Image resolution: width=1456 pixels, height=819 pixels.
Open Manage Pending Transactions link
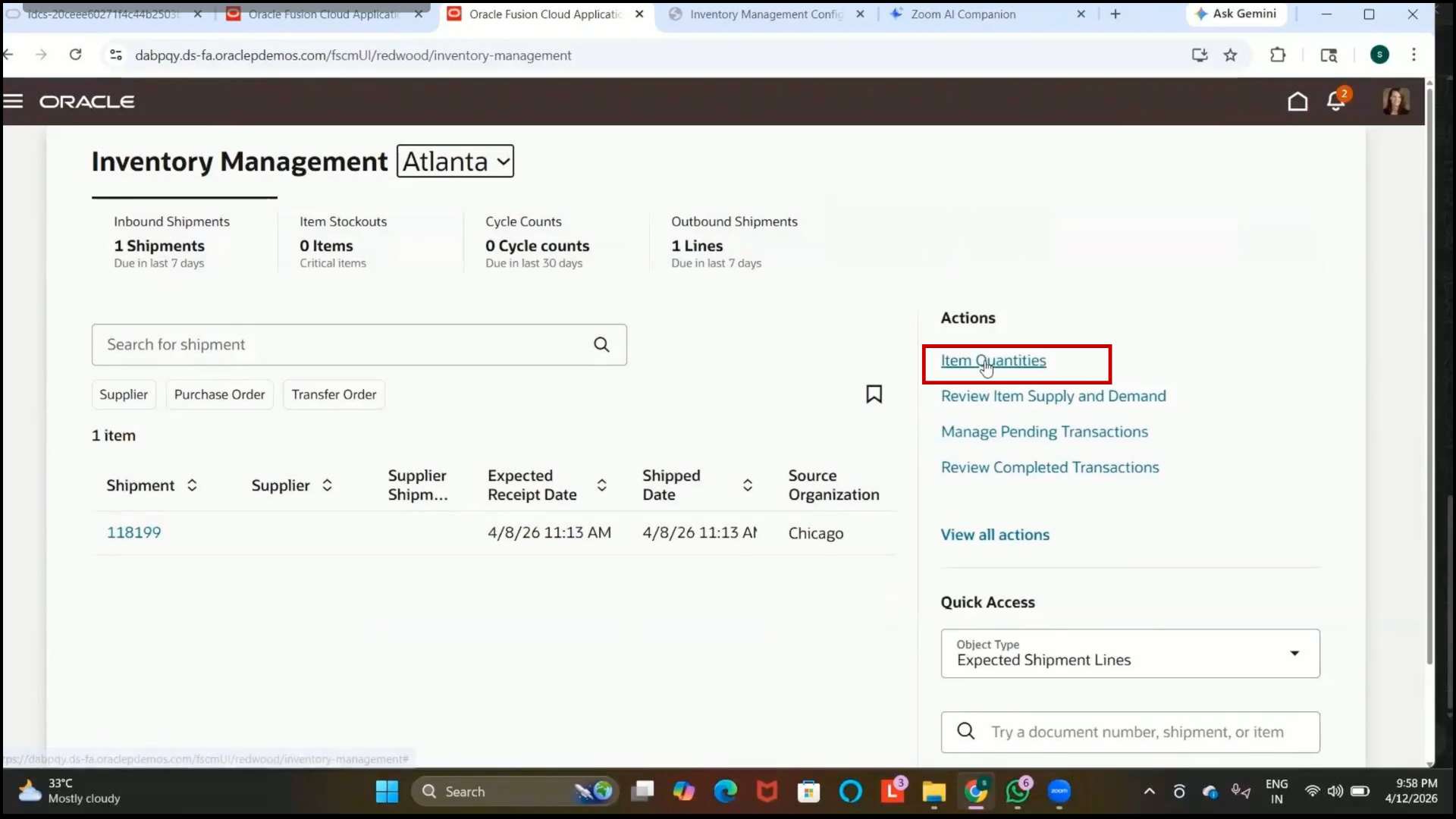[x=1044, y=432]
